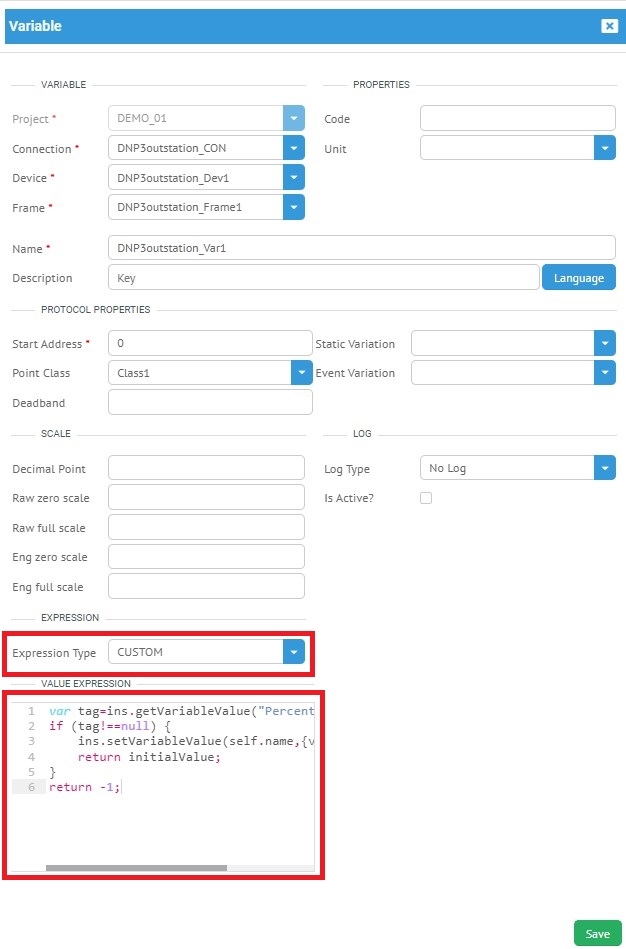626x949 pixels.
Task: Click the Name input field
Action: coord(360,248)
